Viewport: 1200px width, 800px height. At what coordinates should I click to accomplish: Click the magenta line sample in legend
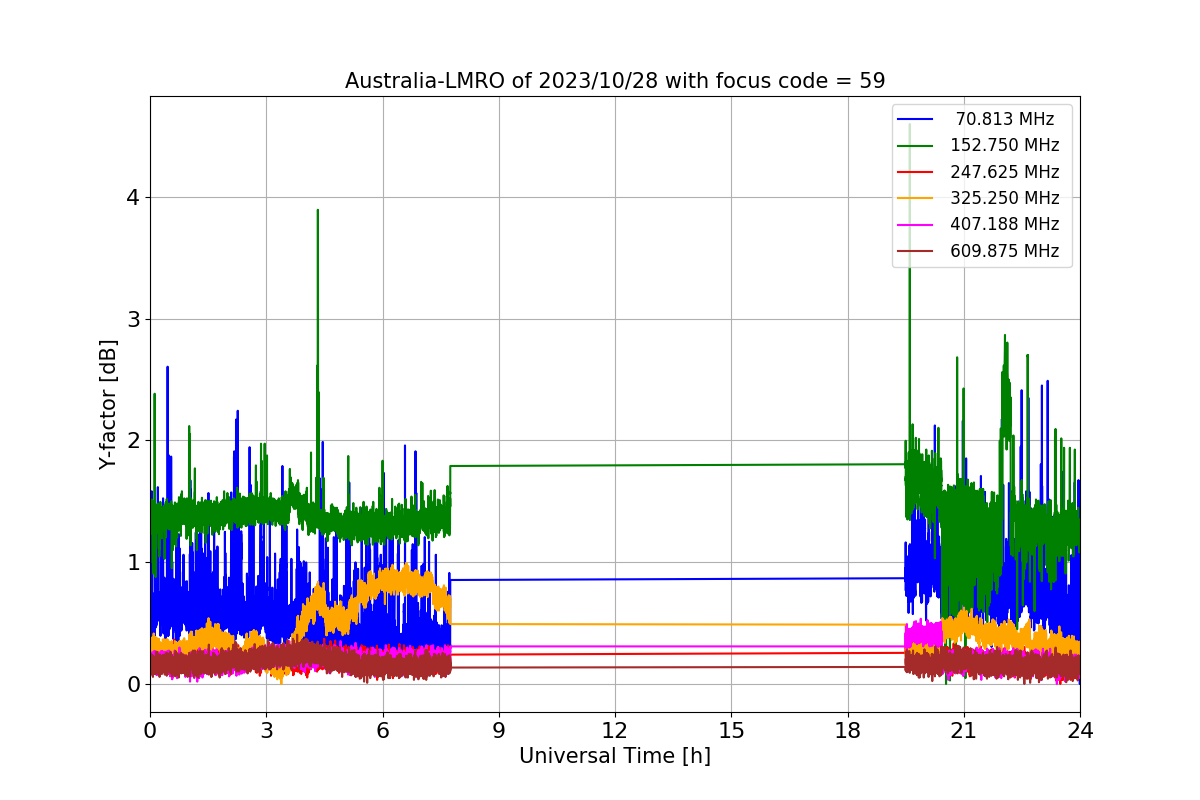tap(915, 225)
